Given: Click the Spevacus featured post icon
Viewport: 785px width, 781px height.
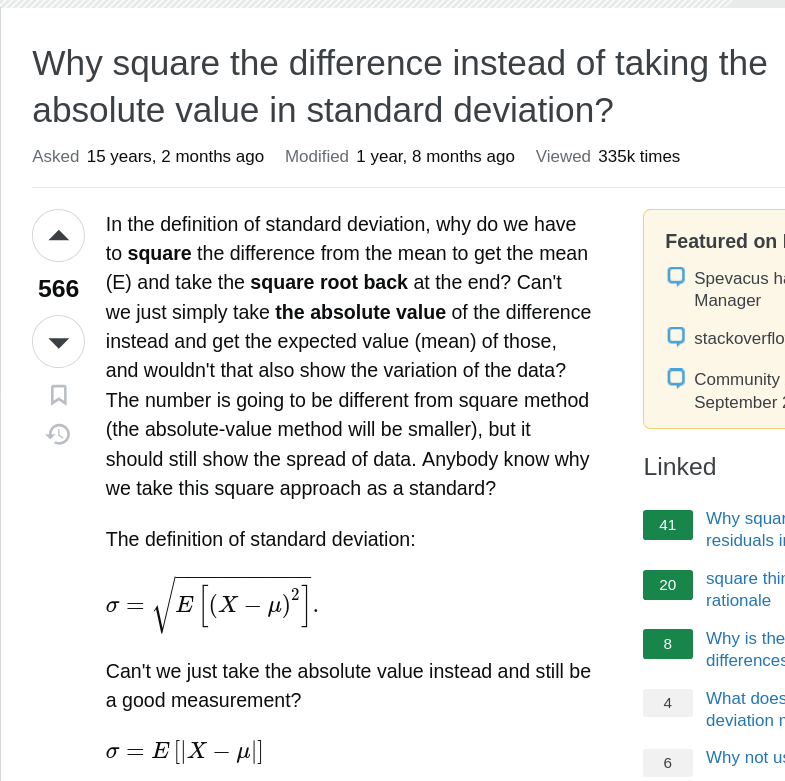Looking at the screenshot, I should (x=676, y=277).
